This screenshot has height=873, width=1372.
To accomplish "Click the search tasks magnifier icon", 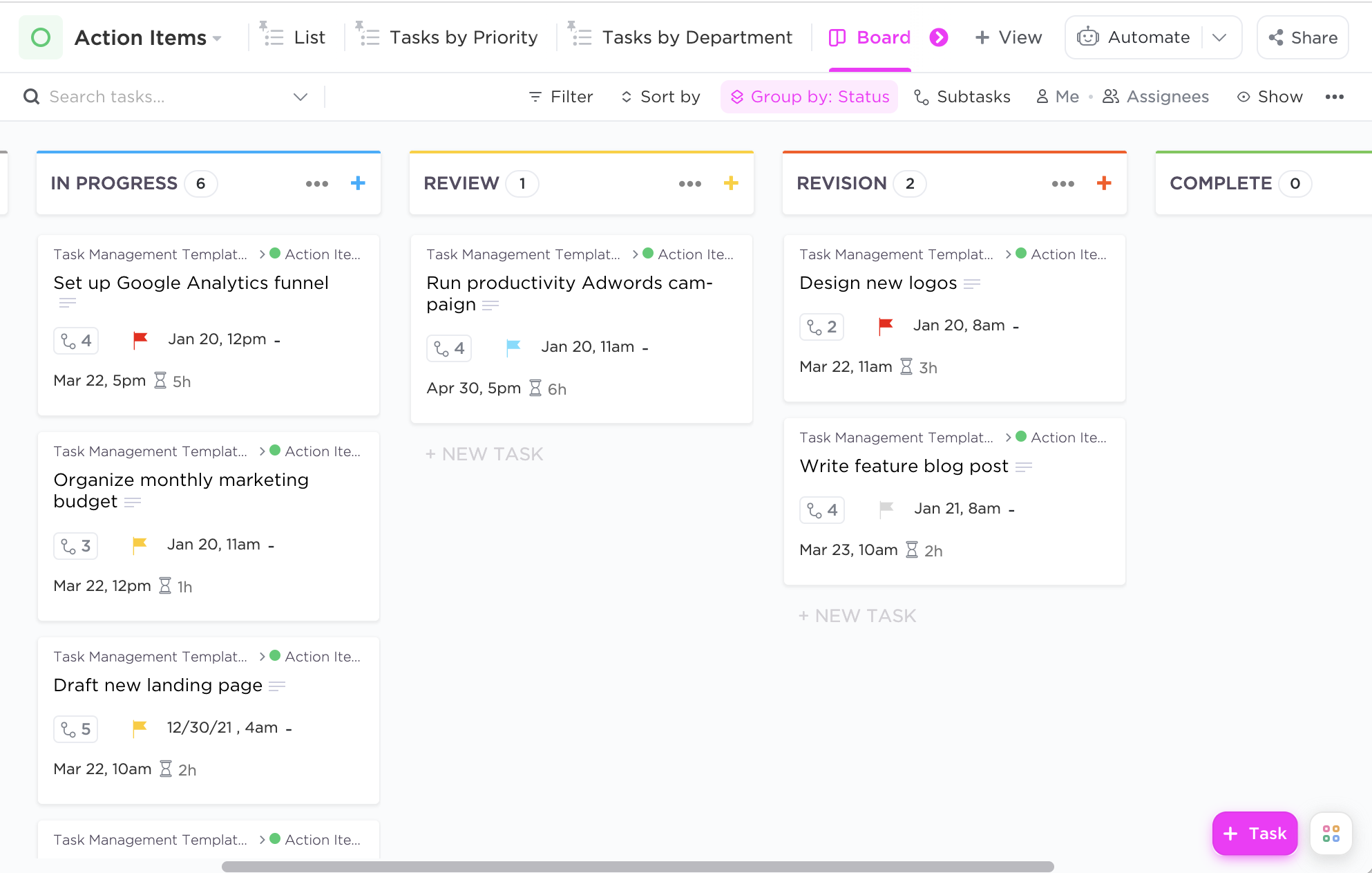I will (x=31, y=97).
